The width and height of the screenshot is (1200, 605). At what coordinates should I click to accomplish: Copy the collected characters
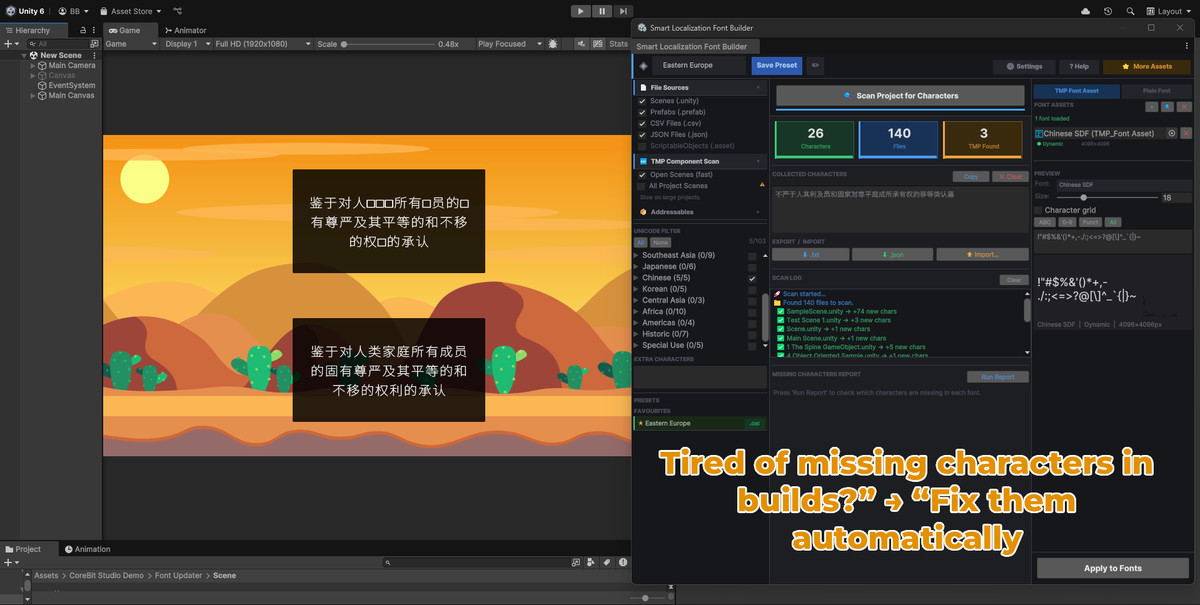[972, 177]
